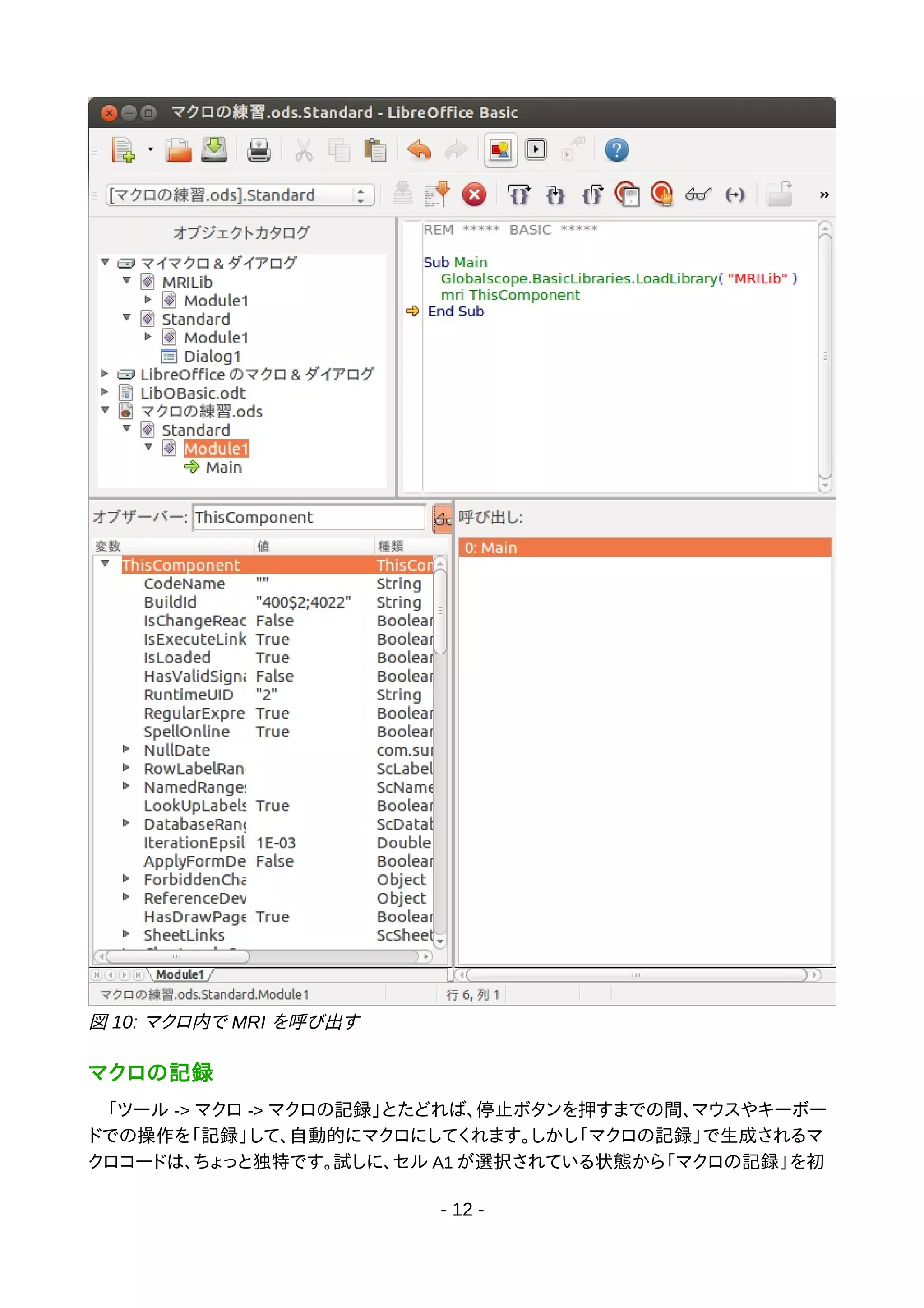Click the Select Macro play icon
Screen dimensions: 924x1308
[536, 150]
